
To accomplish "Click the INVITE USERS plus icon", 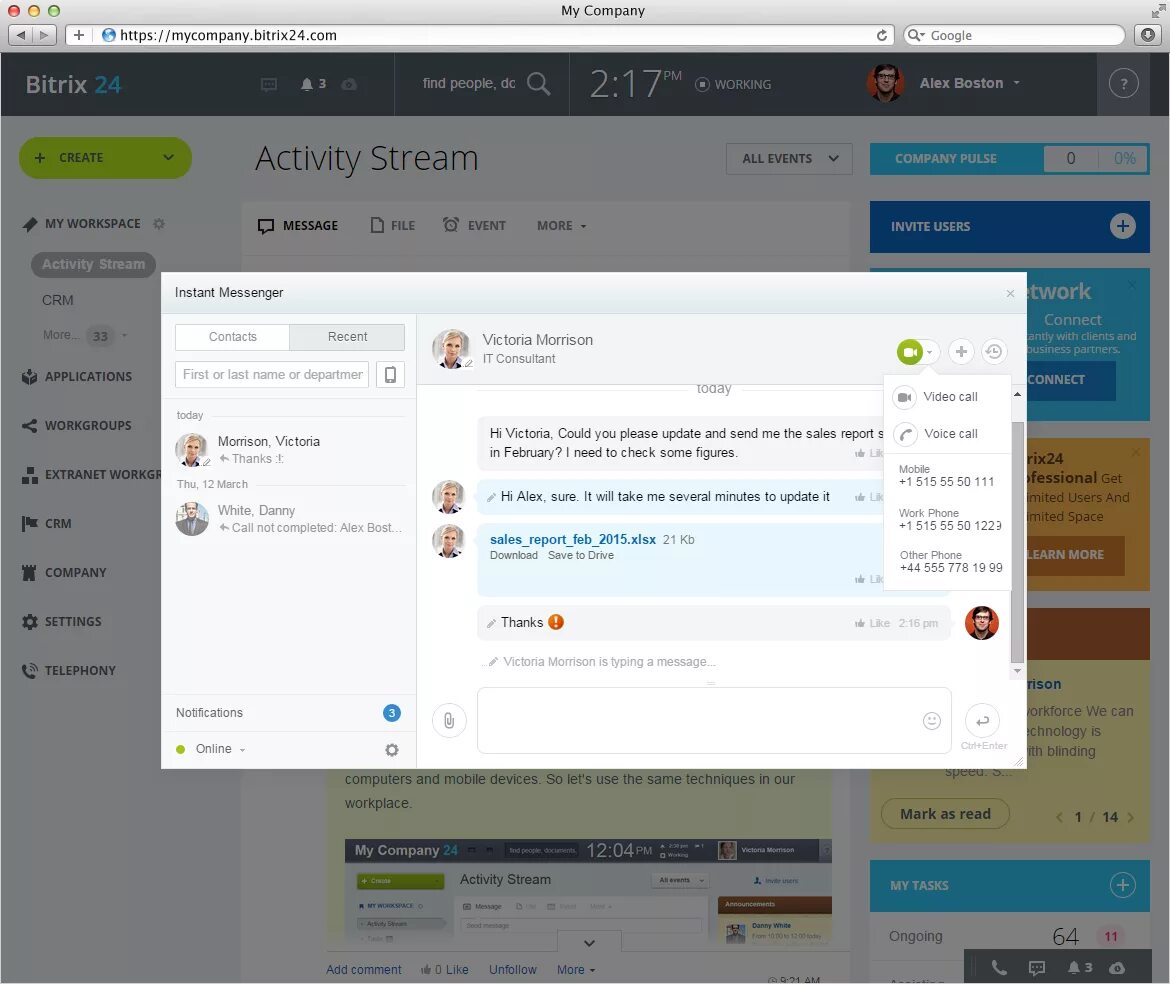I will coord(1122,226).
